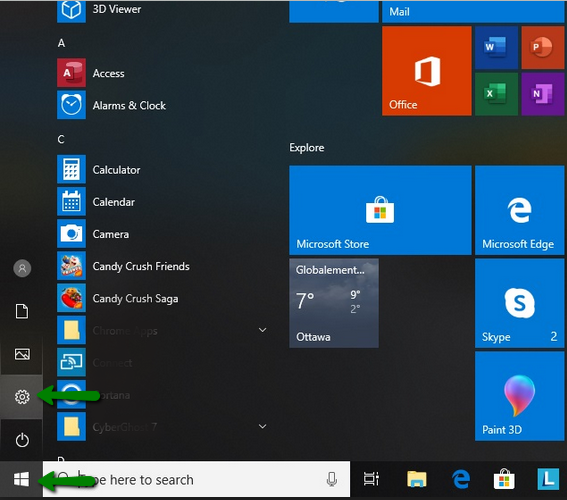Open the Connect app icon

(x=71, y=362)
